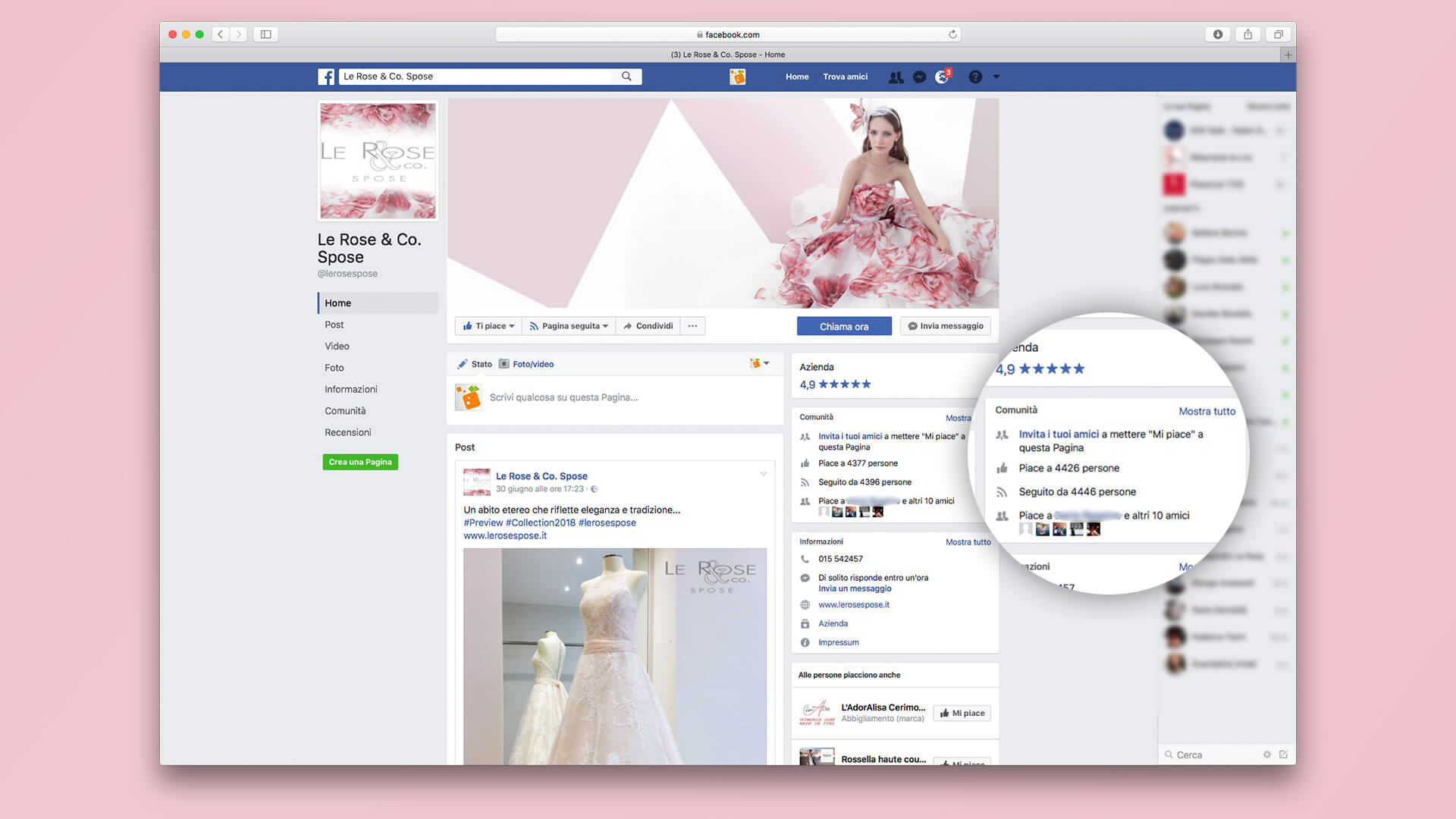Screen dimensions: 1456x819
Task: Select Home in page sidebar
Action: pos(378,303)
